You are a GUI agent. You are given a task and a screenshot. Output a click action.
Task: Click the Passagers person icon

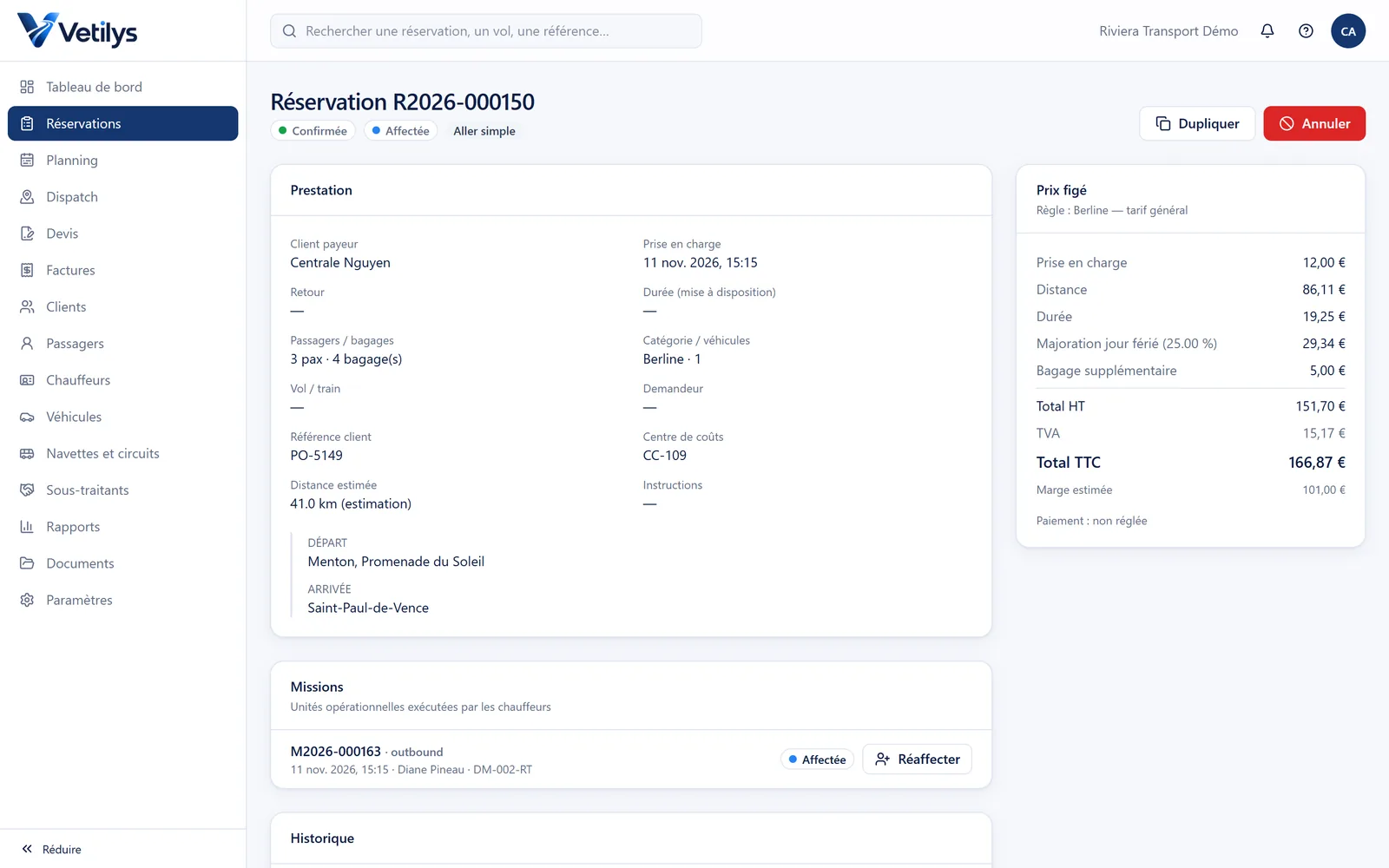tap(27, 344)
